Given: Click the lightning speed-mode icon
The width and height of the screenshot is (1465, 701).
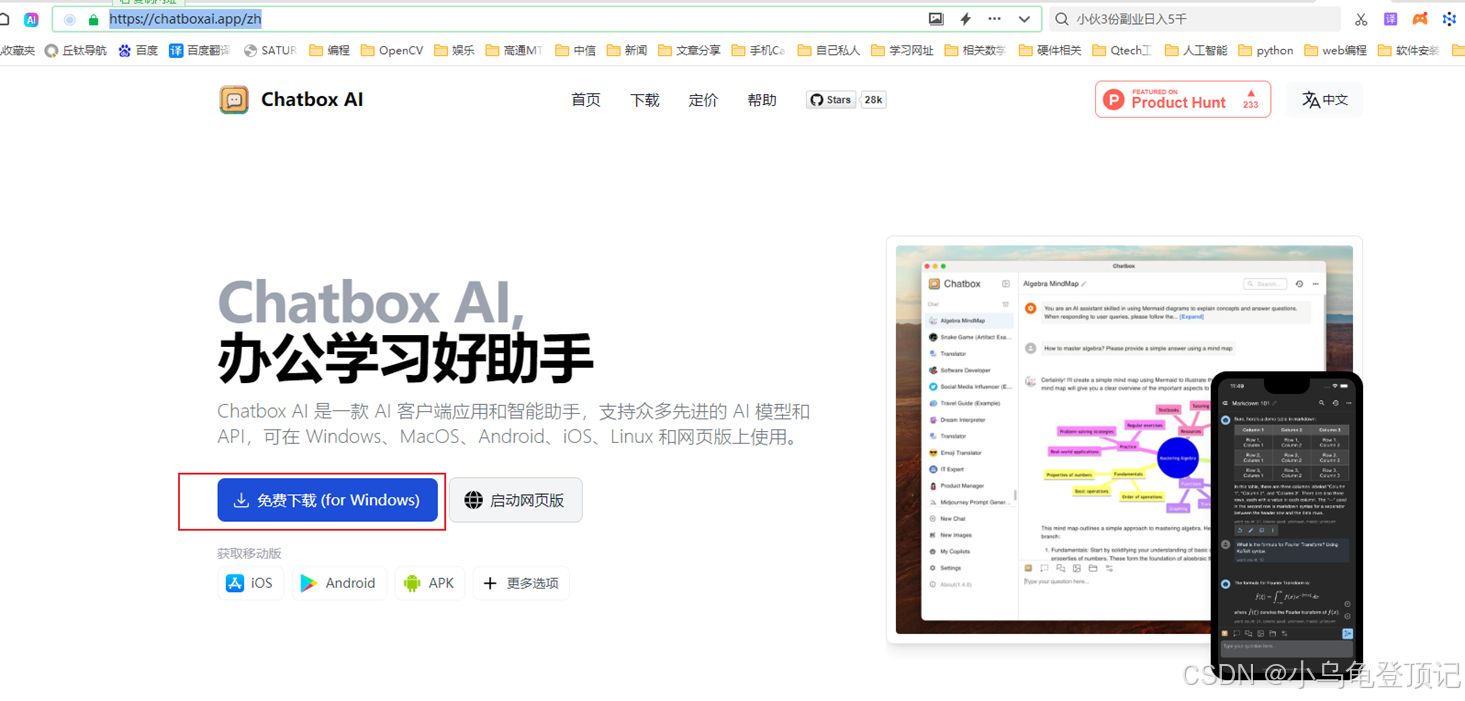Looking at the screenshot, I should 965,19.
